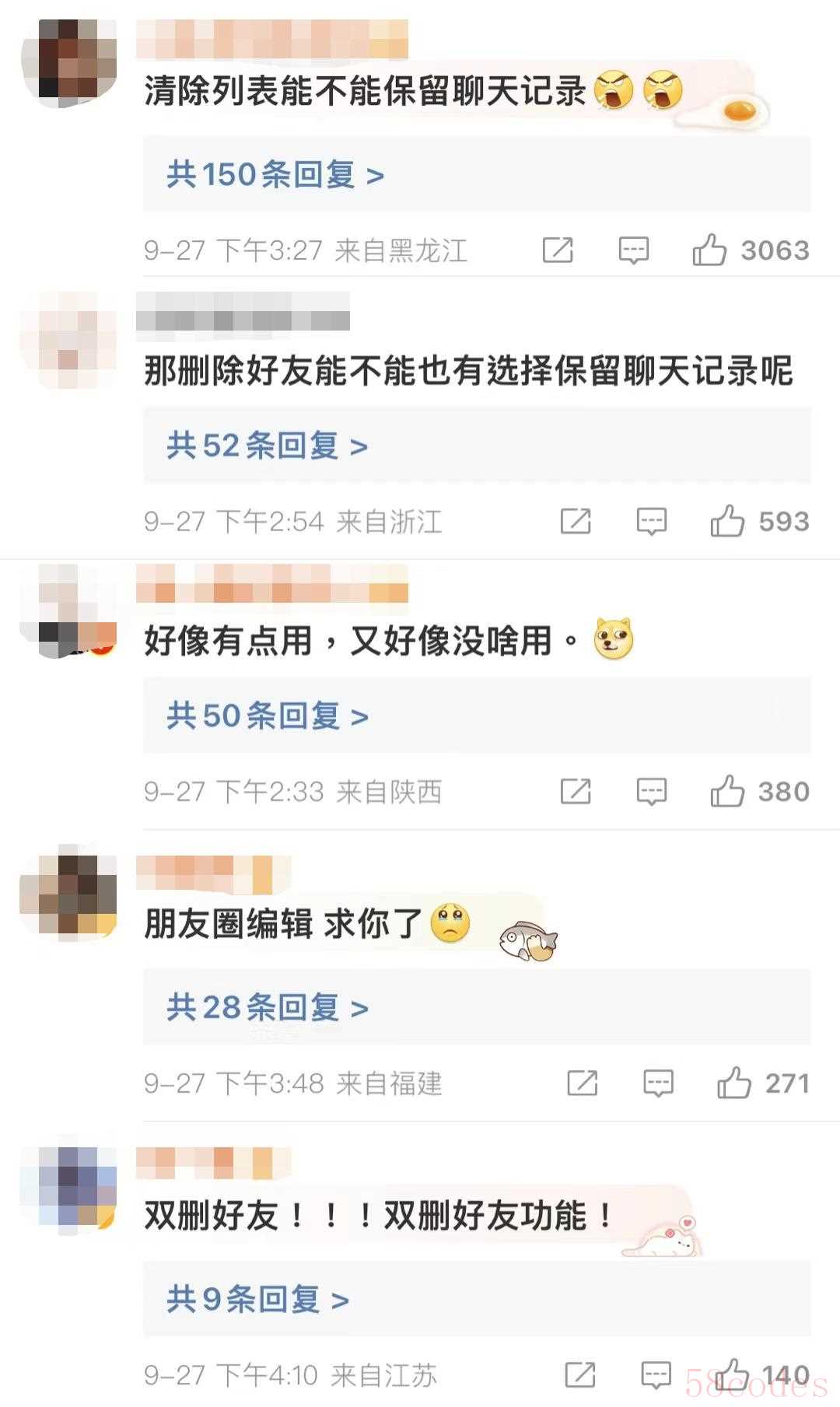Reply to the comment from 黑龙江

[634, 250]
